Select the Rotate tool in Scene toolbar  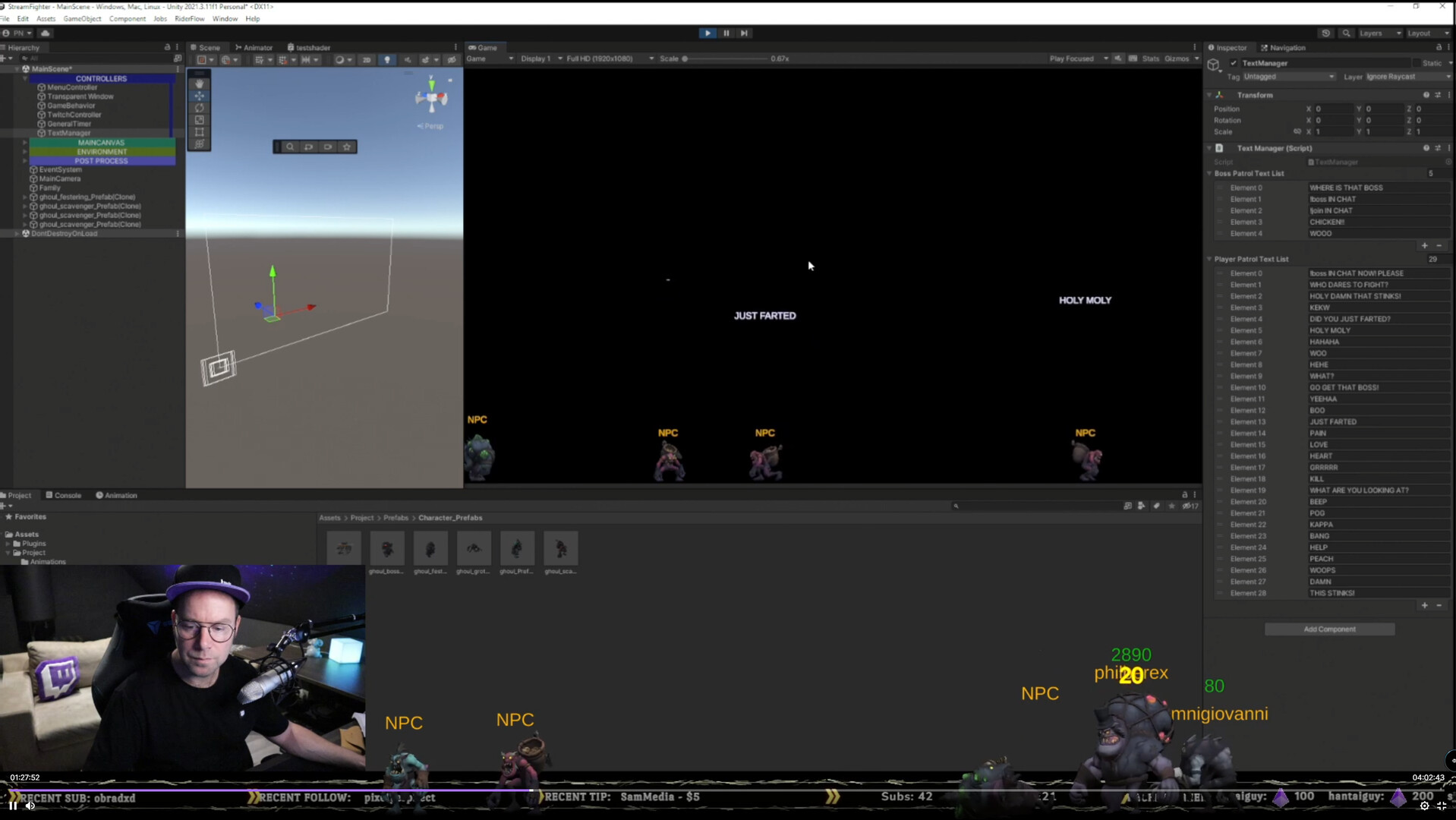click(x=199, y=108)
